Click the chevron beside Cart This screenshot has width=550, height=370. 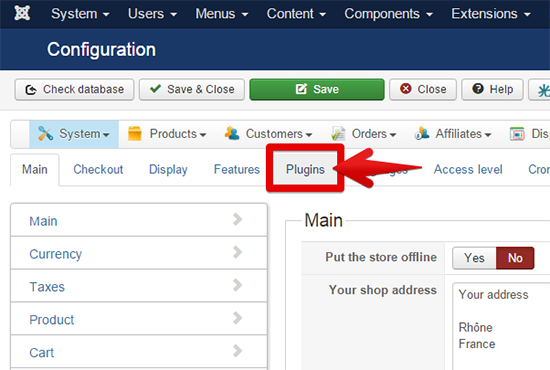pyautogui.click(x=237, y=351)
